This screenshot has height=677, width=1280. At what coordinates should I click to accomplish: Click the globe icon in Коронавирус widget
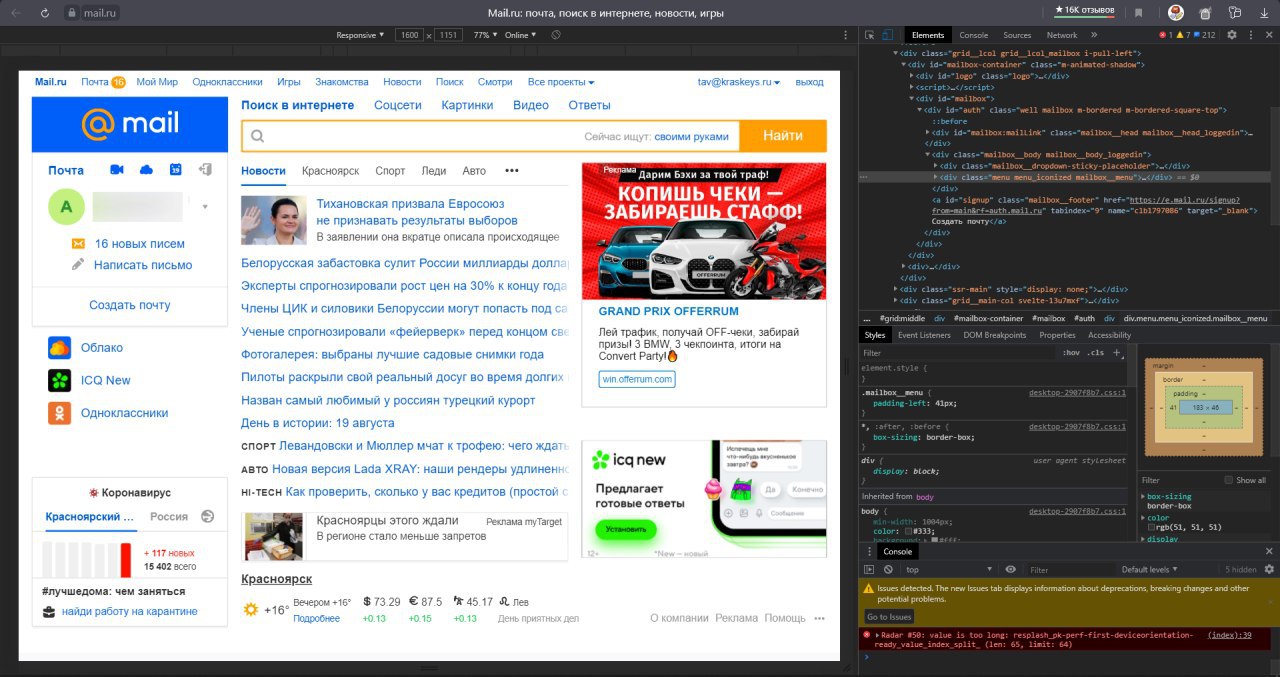pos(207,517)
